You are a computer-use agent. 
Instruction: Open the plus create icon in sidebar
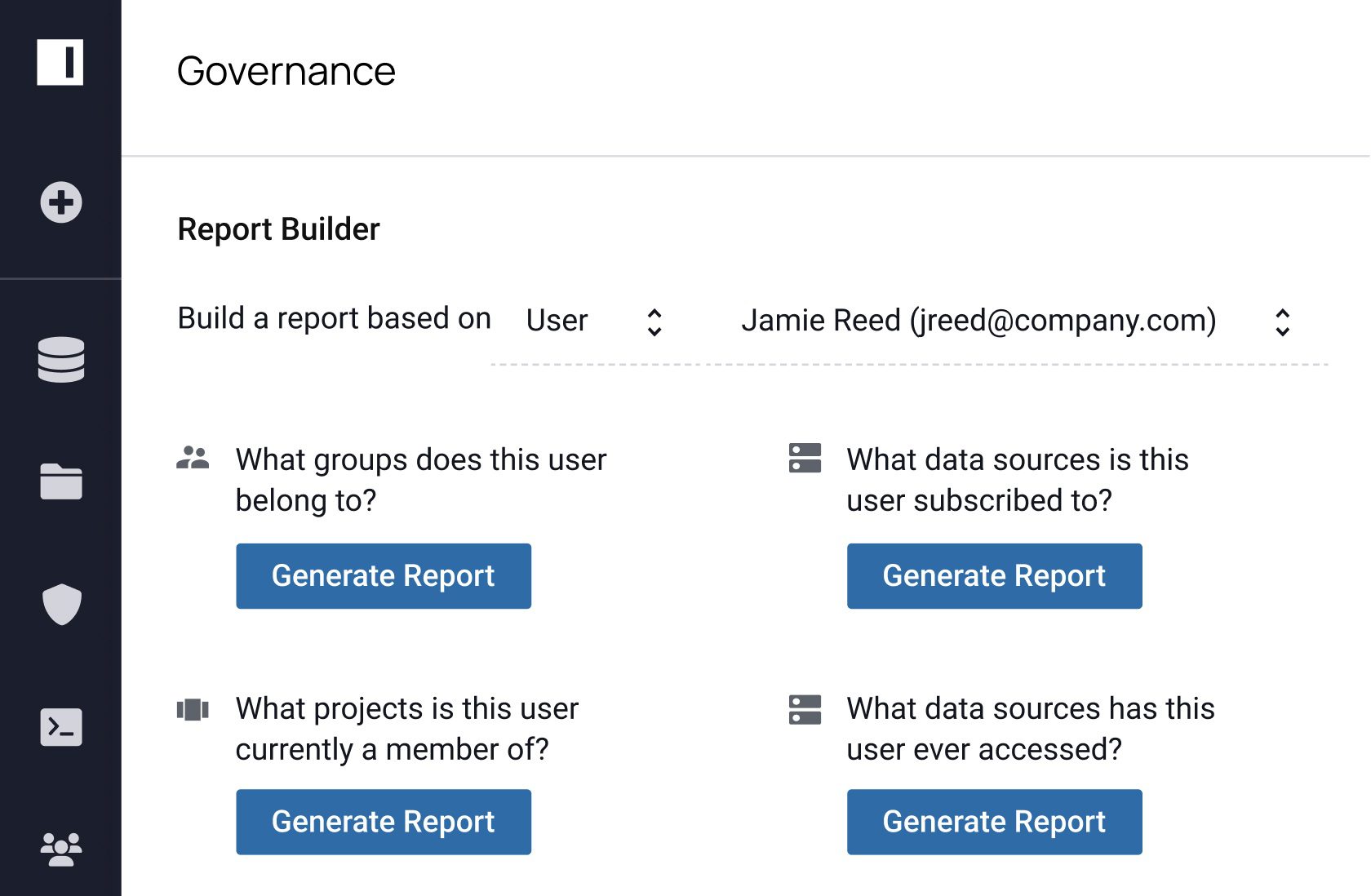click(x=61, y=202)
